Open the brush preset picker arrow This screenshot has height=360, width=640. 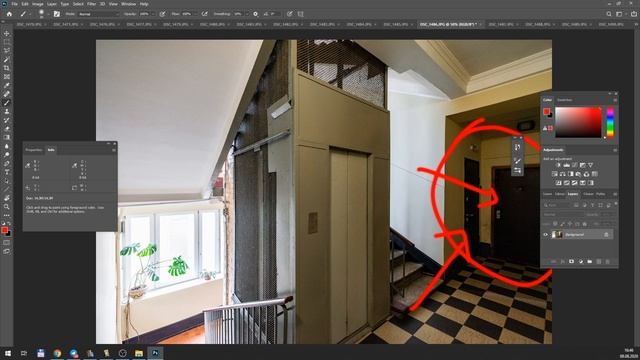[x=48, y=14]
